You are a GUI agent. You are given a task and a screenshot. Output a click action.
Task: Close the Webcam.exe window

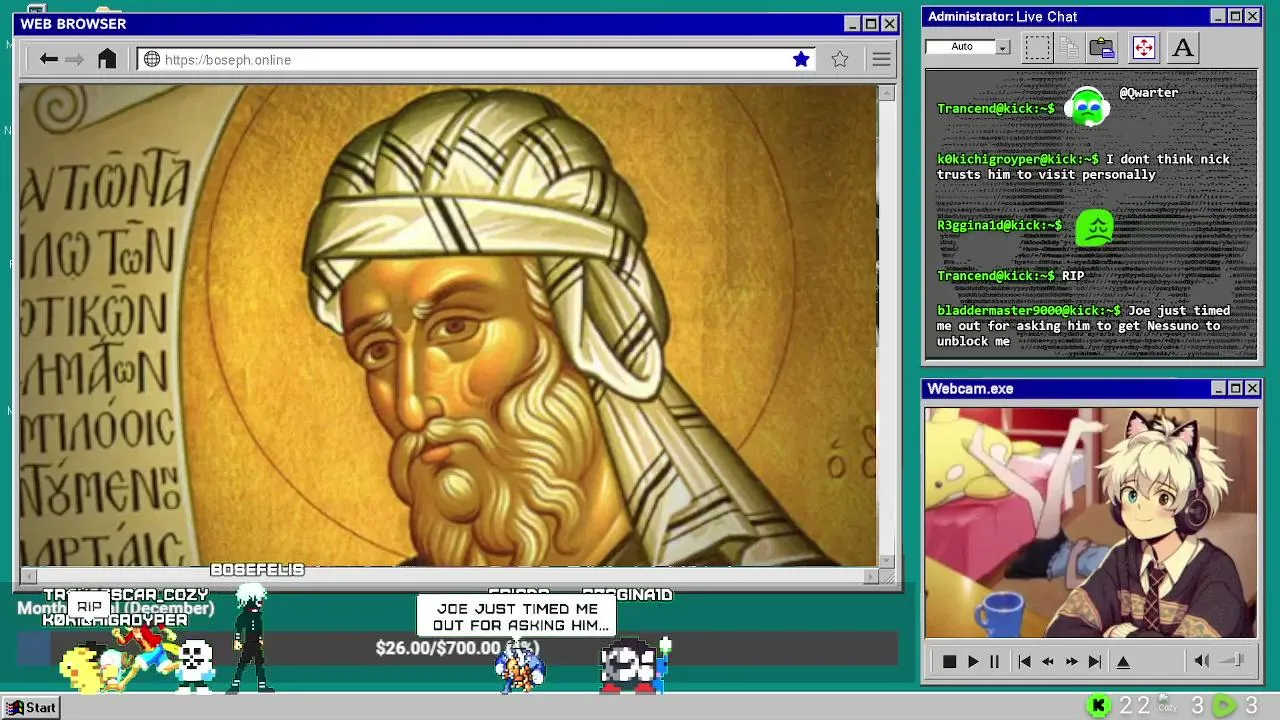(1253, 388)
